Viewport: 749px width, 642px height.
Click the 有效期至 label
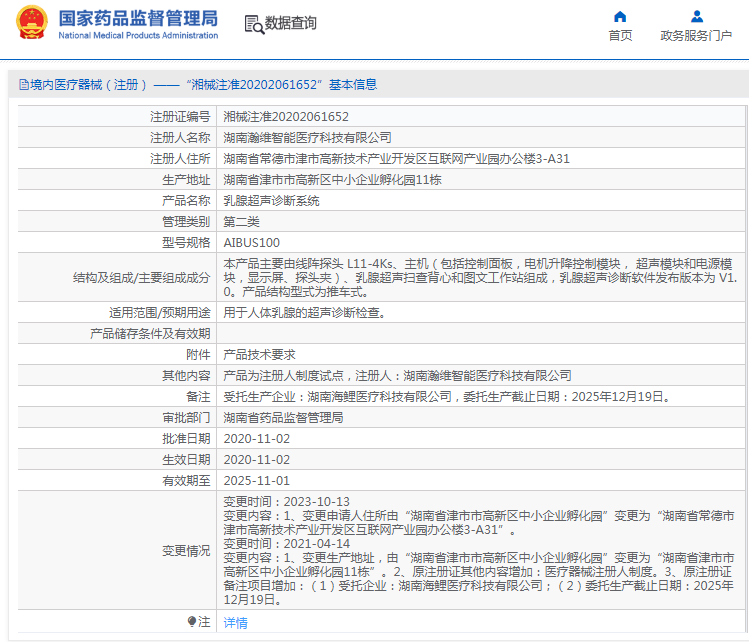click(x=186, y=481)
